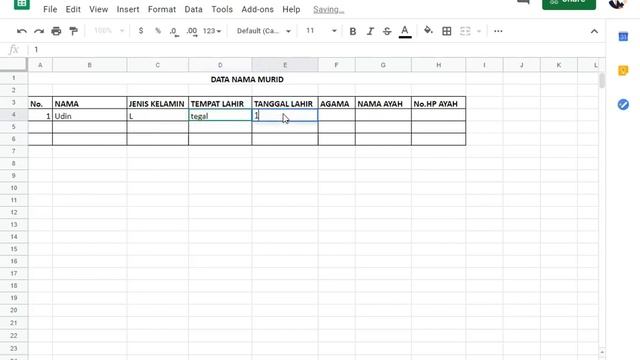Select column E header
The height and width of the screenshot is (360, 640).
285,65
